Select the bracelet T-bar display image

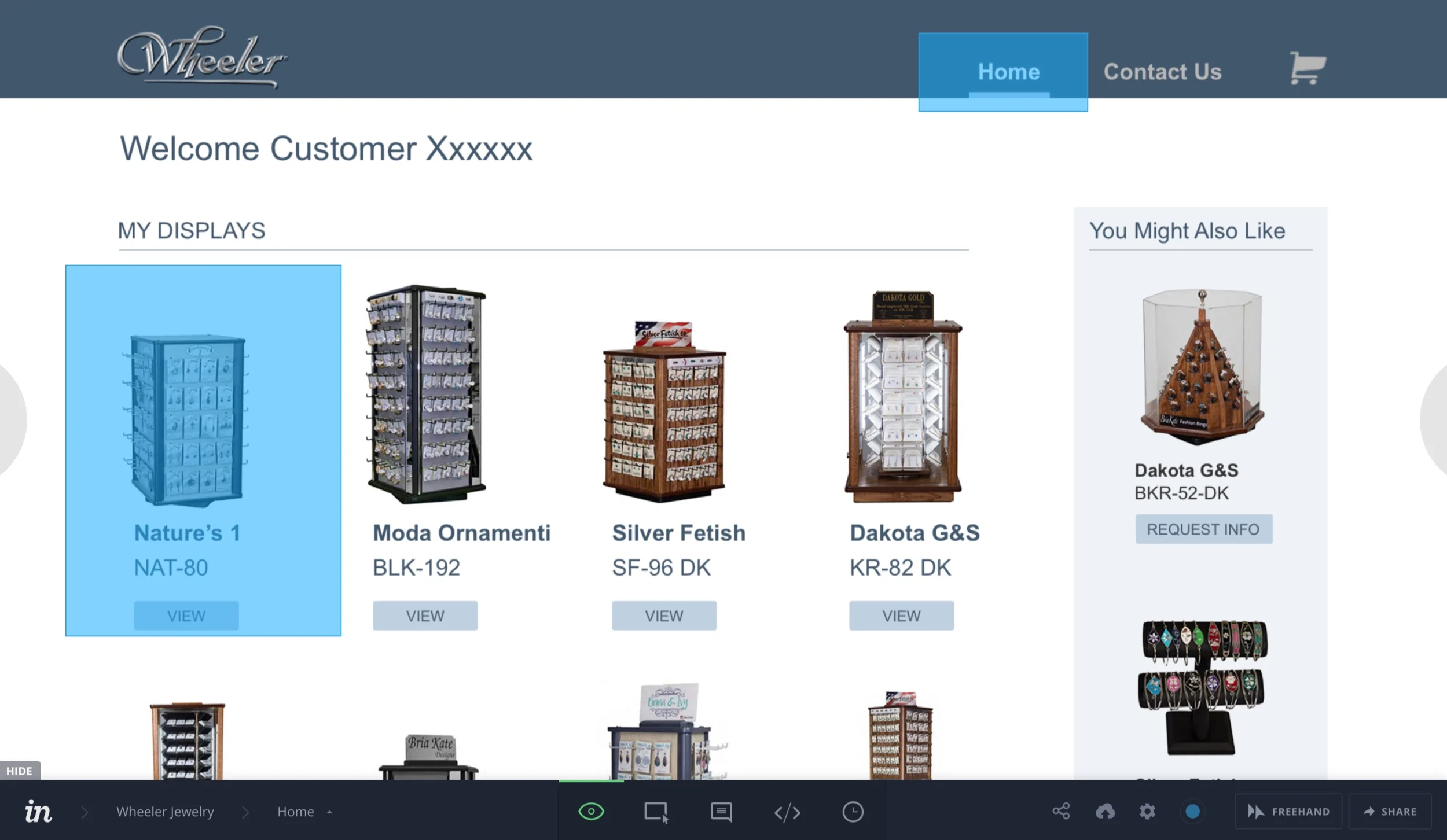pos(1203,687)
